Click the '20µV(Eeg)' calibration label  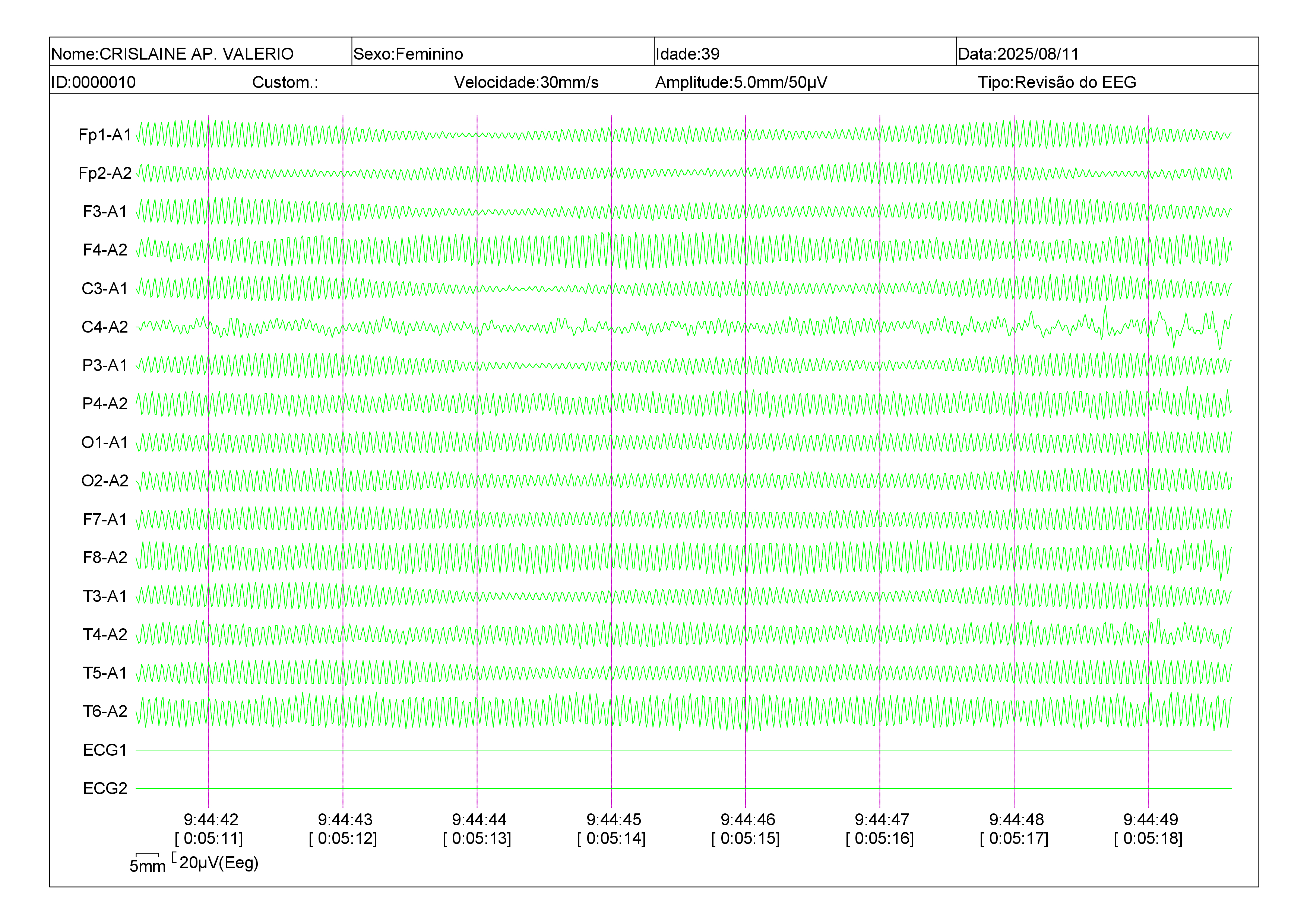point(219,863)
